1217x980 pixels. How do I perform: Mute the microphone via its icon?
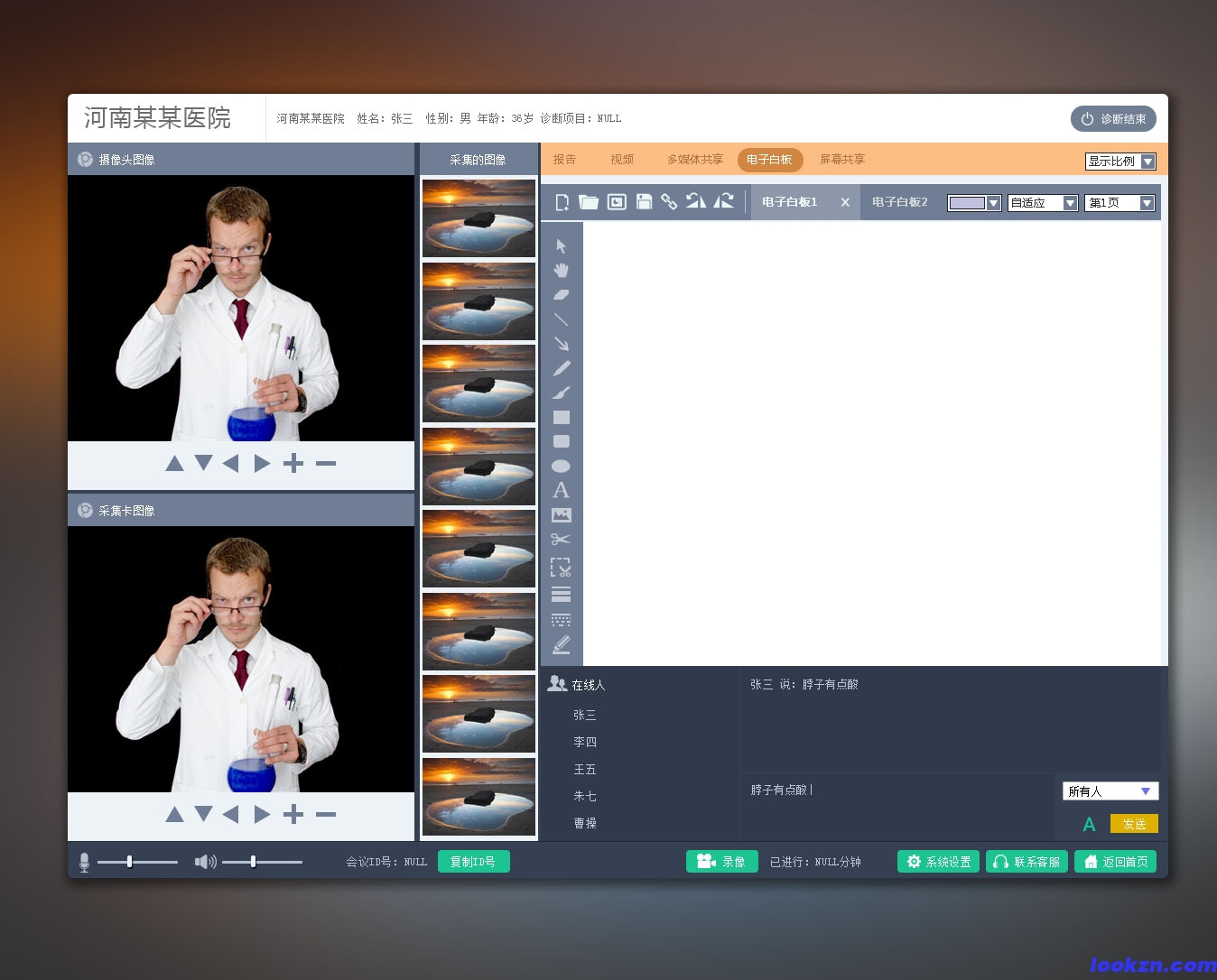[x=84, y=862]
